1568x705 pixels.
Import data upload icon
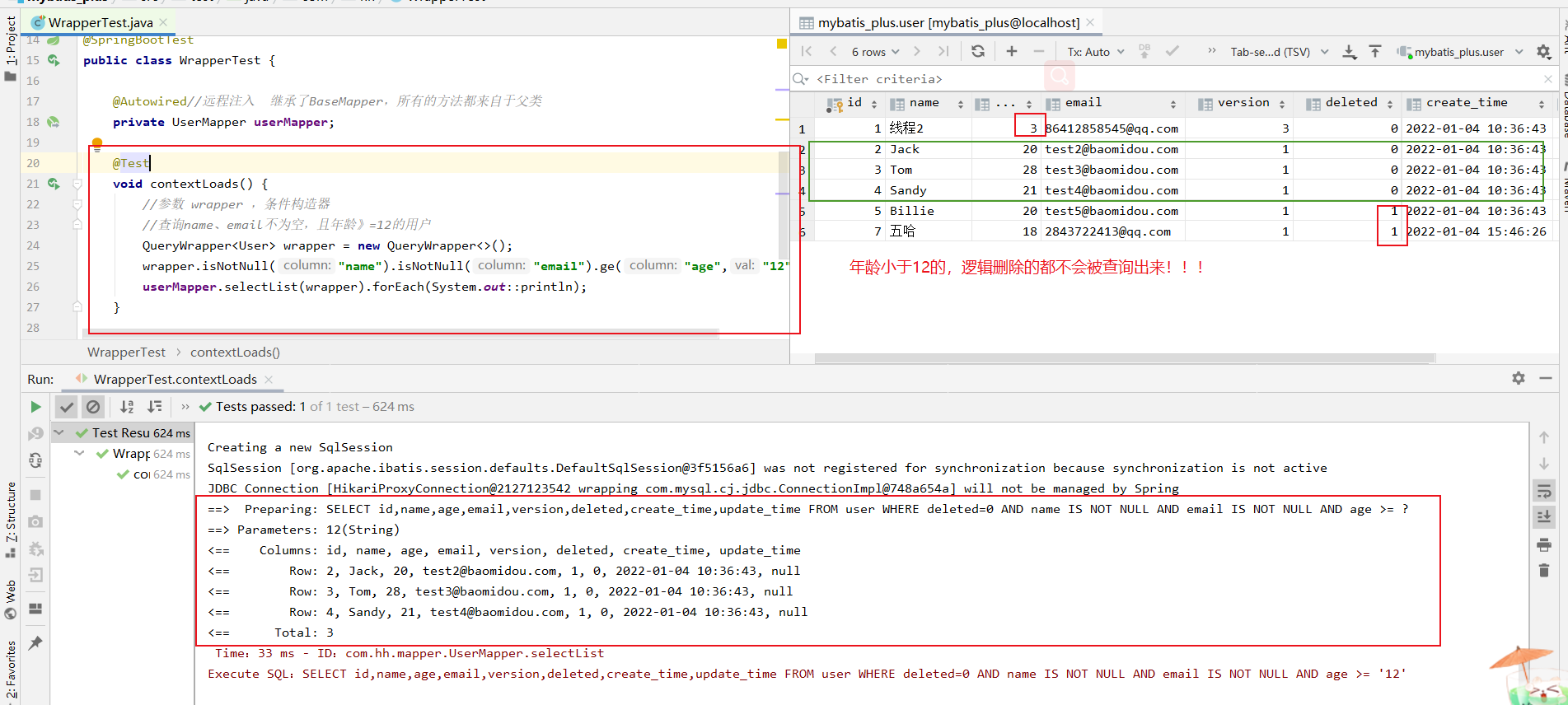[x=1375, y=51]
